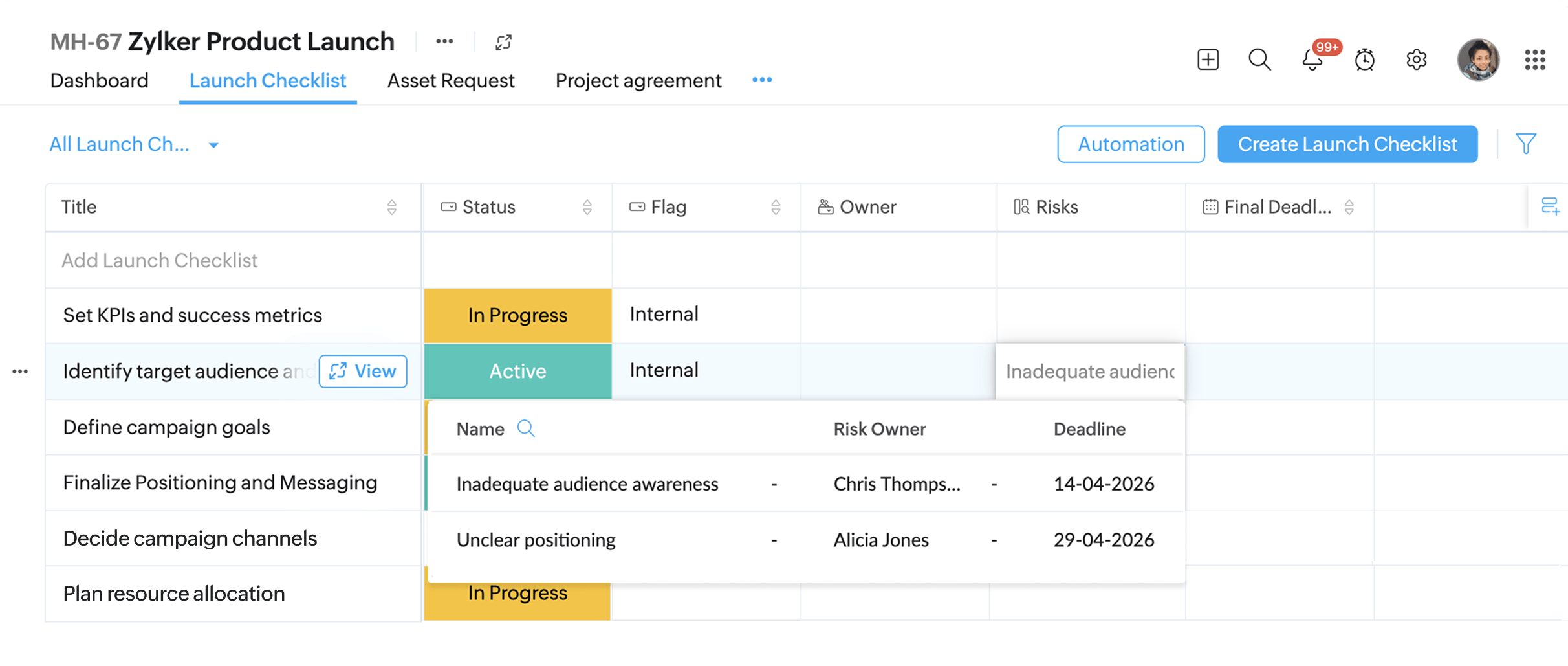Click the sort arrows on the Title column

pyautogui.click(x=392, y=207)
